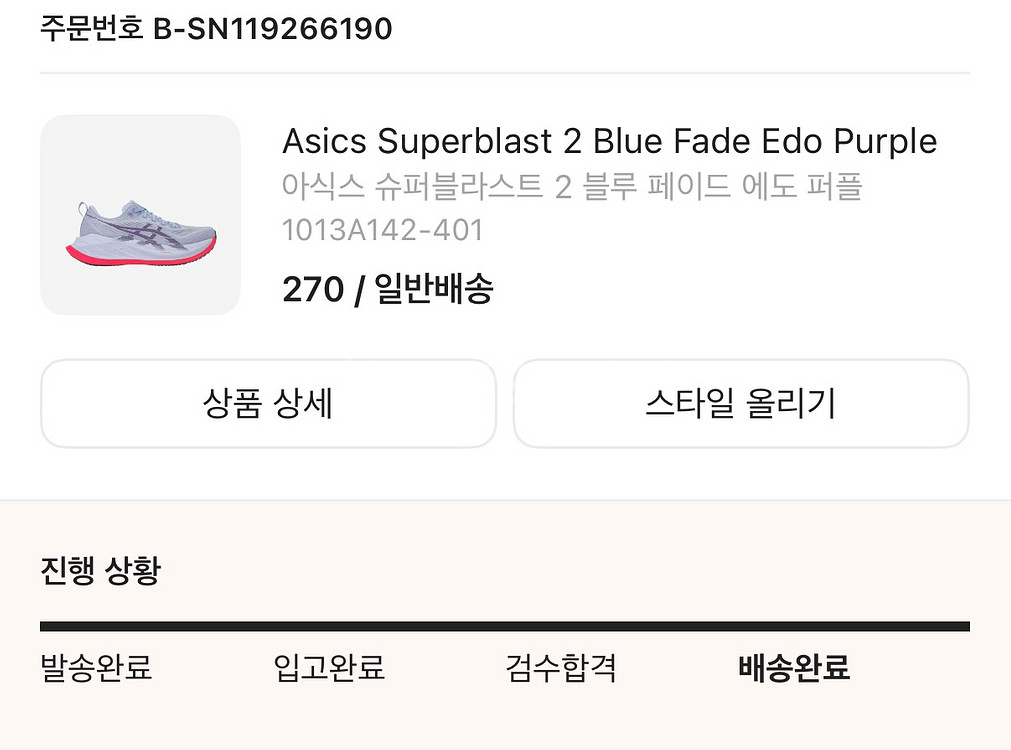Click the 검수합격 progress stage
The width and height of the screenshot is (1011, 750).
pos(559,668)
